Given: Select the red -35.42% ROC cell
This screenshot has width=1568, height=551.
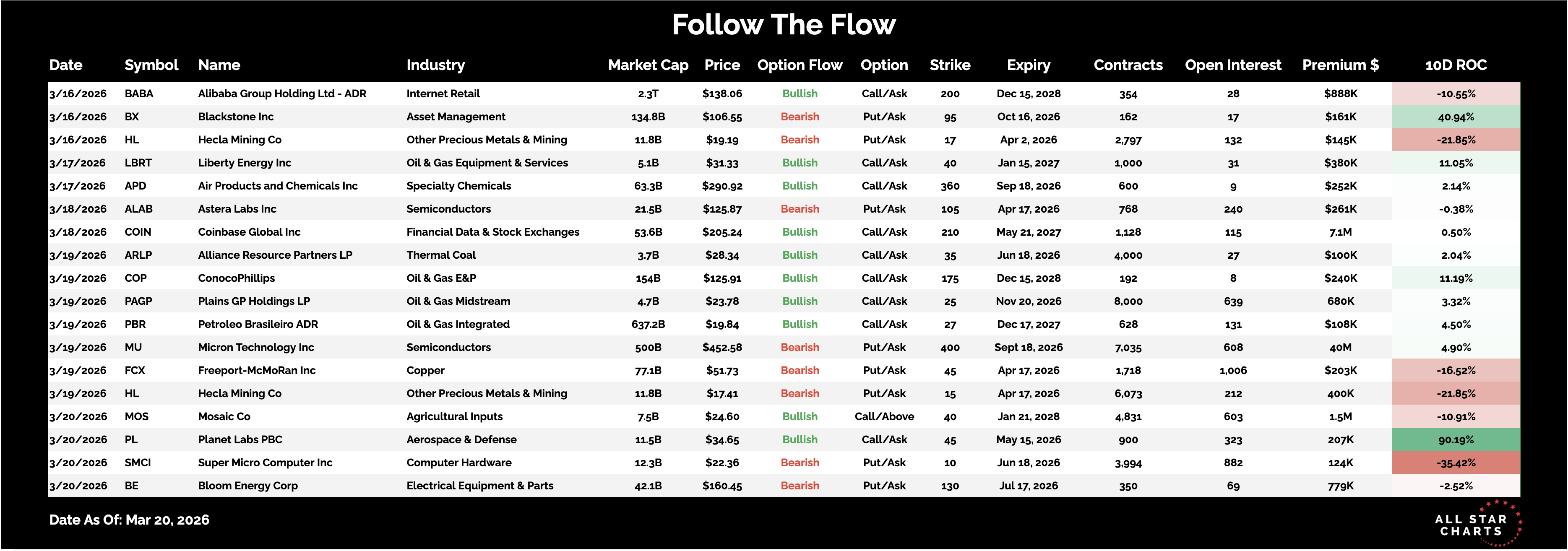Looking at the screenshot, I should coord(1456,463).
